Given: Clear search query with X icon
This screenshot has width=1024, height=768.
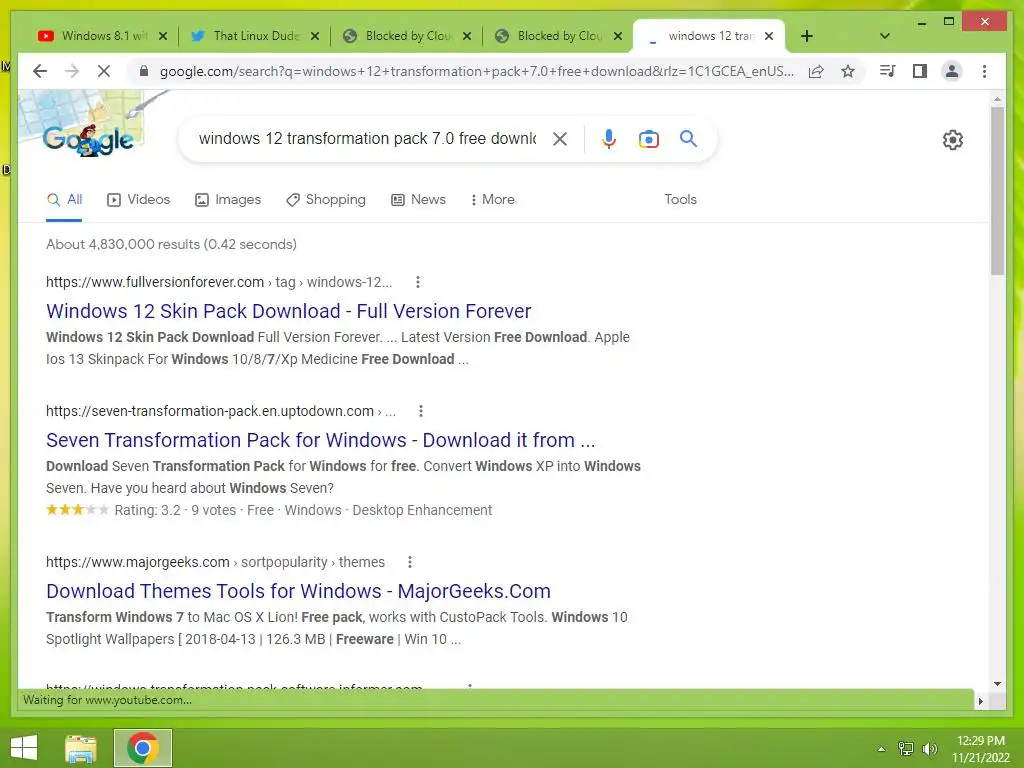Looking at the screenshot, I should 560,138.
